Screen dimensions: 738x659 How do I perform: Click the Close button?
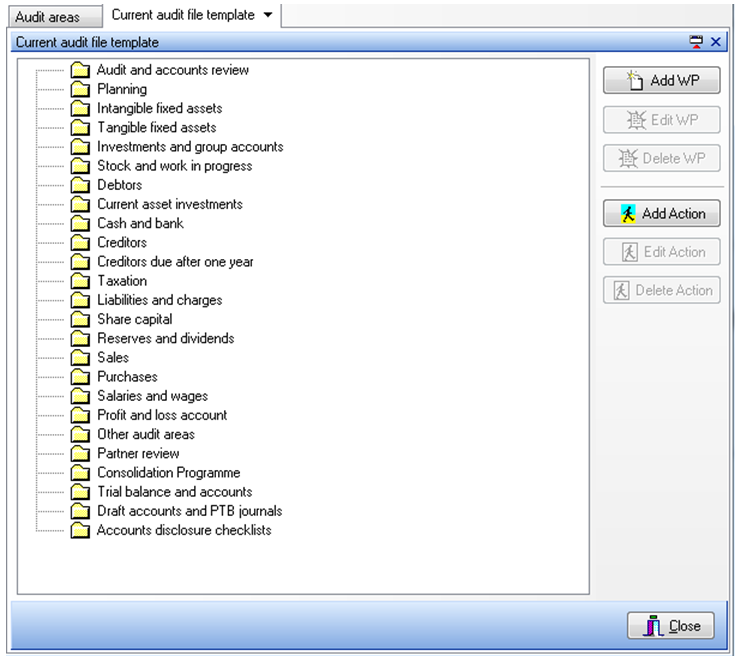pyautogui.click(x=671, y=626)
